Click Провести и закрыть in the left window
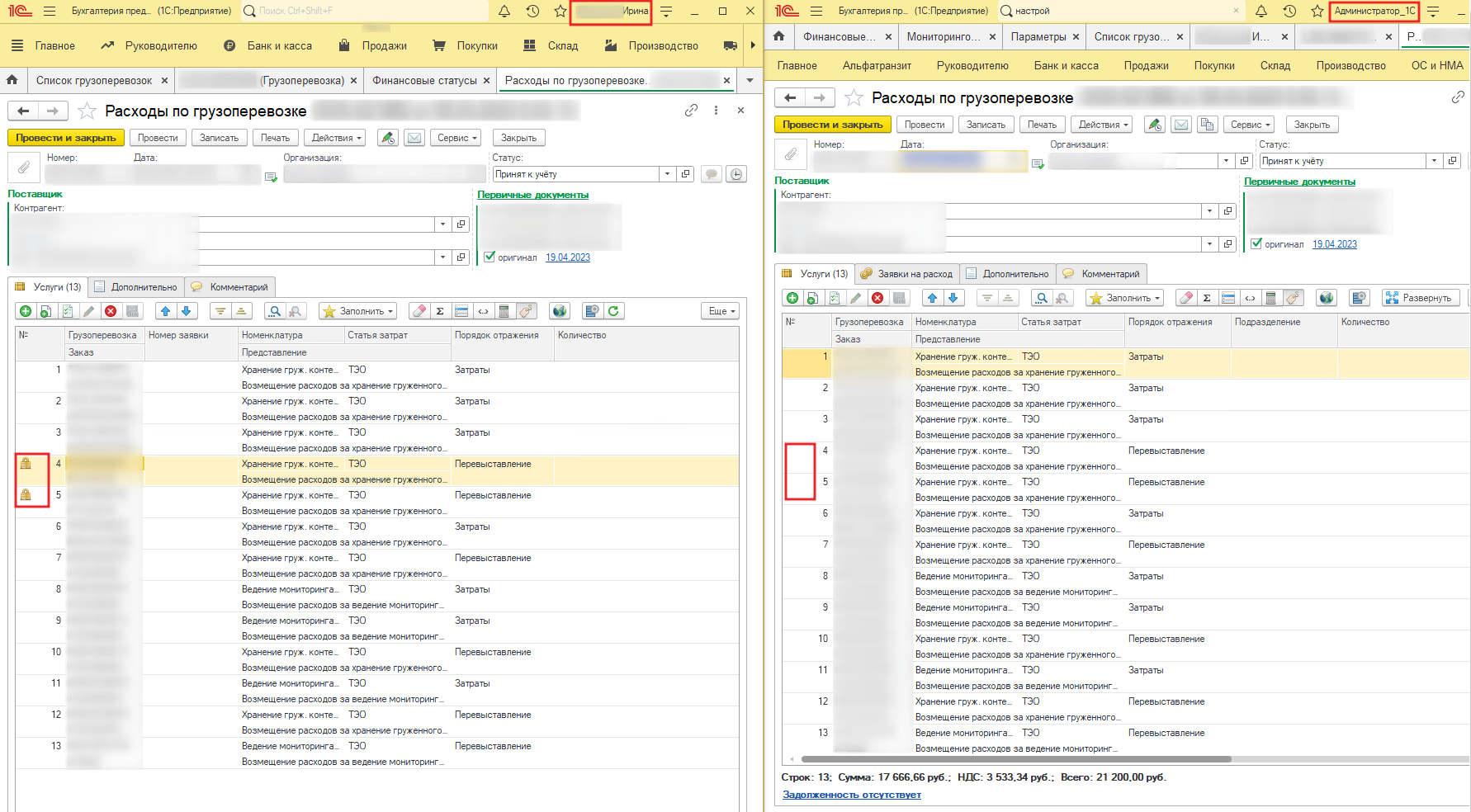 [66, 138]
